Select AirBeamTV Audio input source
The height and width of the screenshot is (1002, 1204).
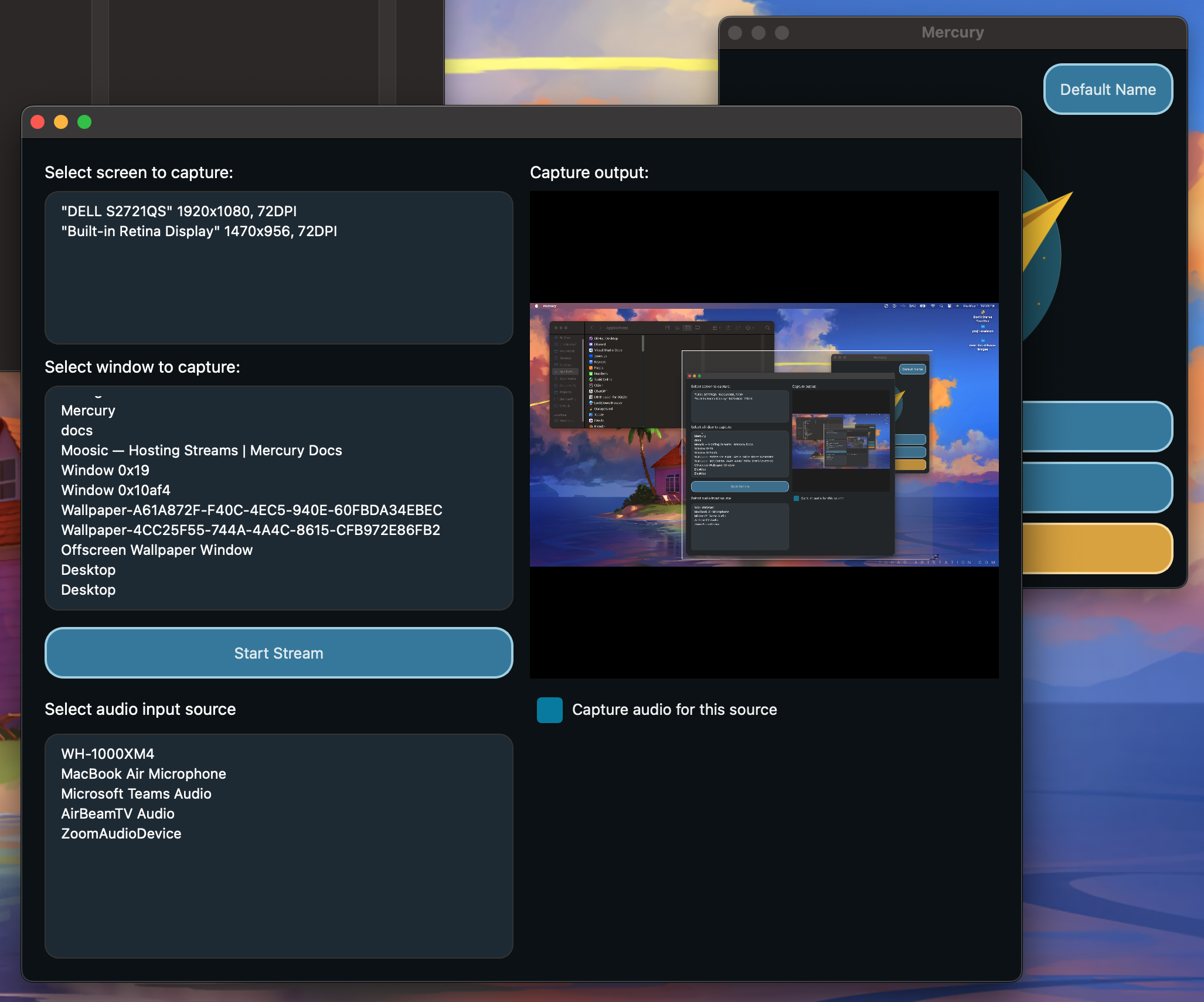117,813
